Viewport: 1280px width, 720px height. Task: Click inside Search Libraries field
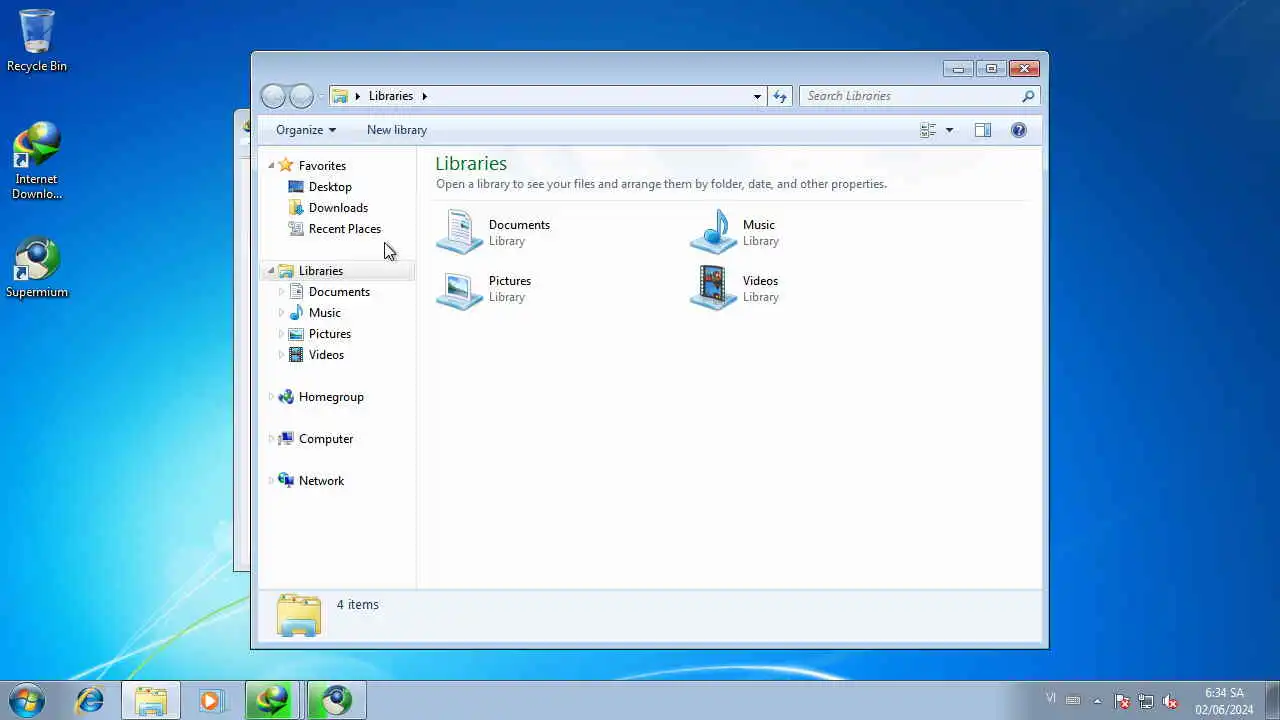[910, 96]
